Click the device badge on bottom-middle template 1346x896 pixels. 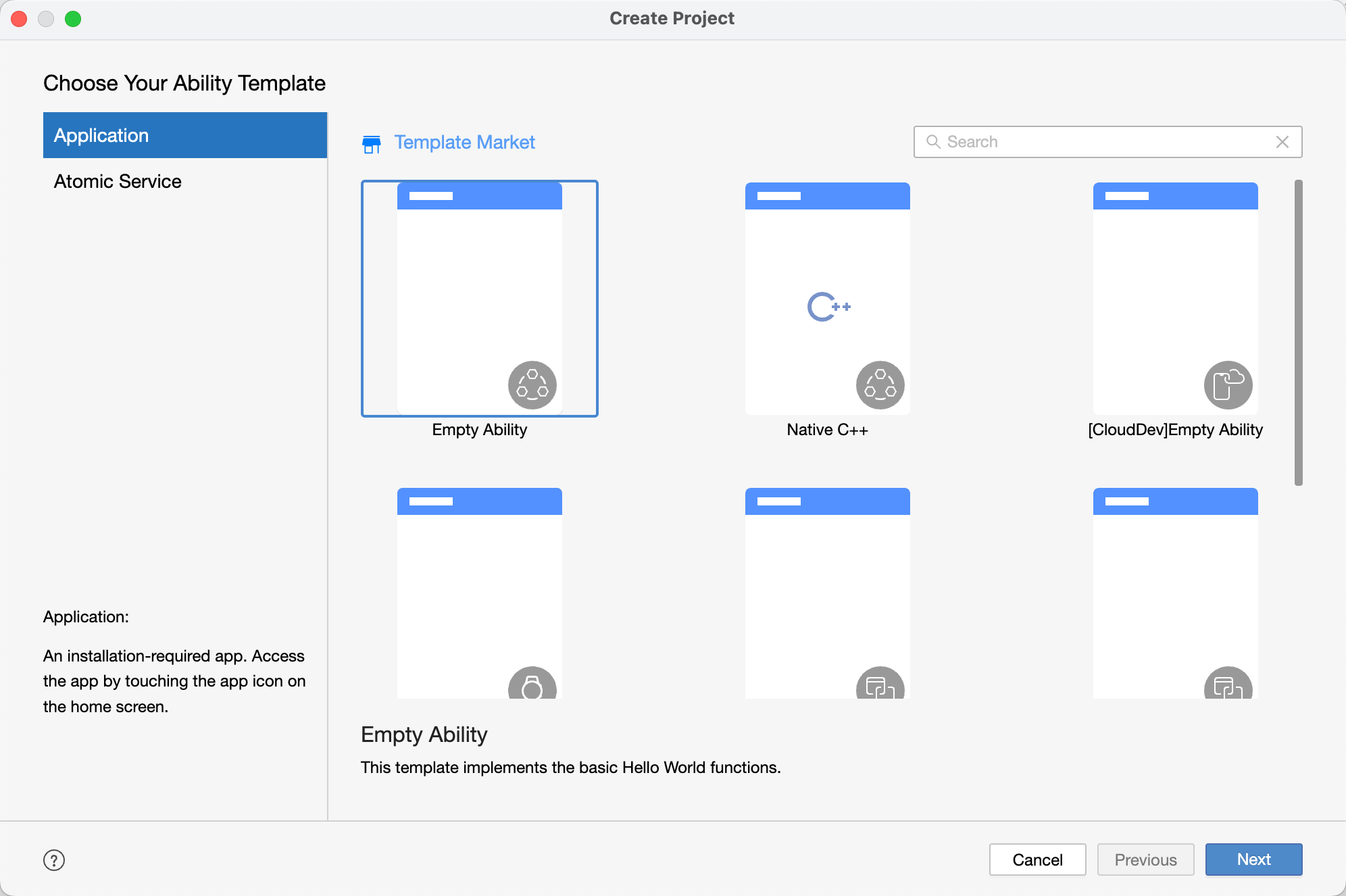880,684
